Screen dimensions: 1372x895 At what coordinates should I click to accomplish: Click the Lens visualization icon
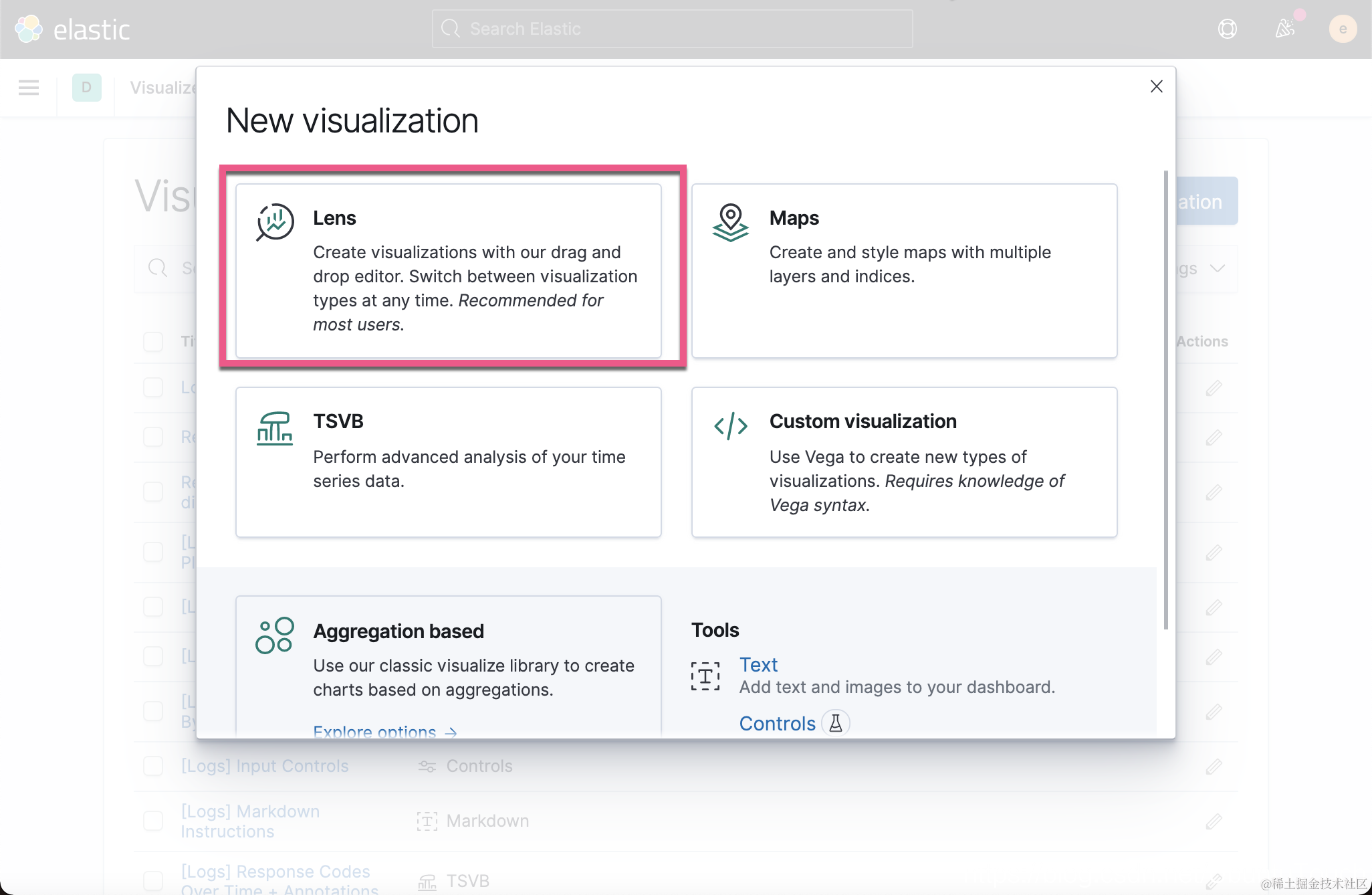(x=275, y=222)
